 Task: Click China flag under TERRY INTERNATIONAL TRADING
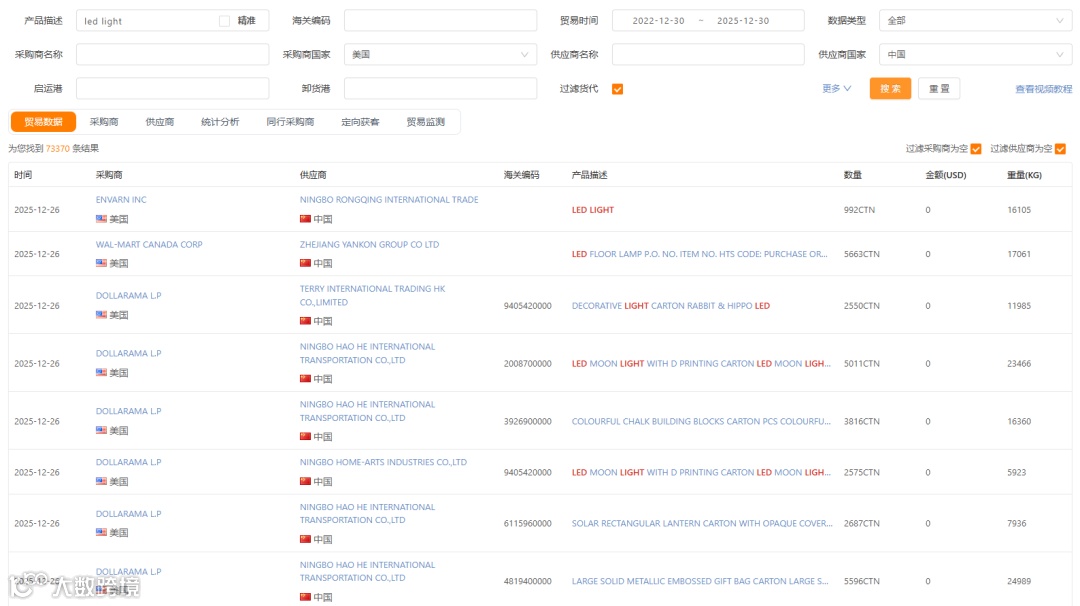[x=305, y=321]
